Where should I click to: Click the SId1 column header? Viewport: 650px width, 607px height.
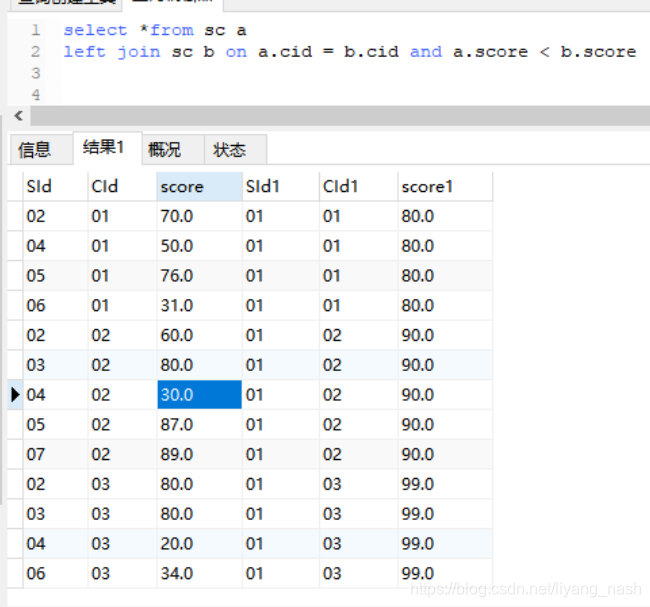[x=281, y=187]
